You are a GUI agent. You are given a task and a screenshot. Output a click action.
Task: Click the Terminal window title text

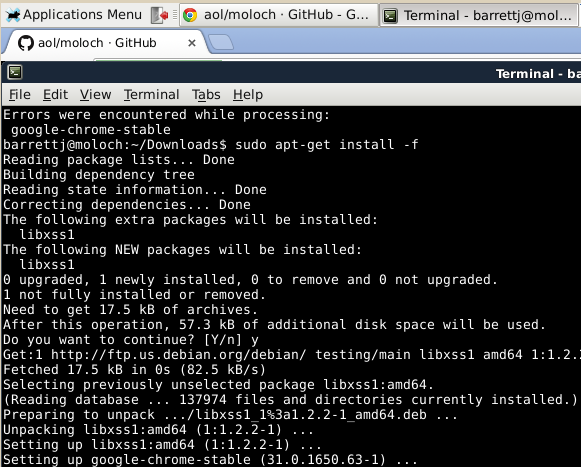[x=538, y=74]
